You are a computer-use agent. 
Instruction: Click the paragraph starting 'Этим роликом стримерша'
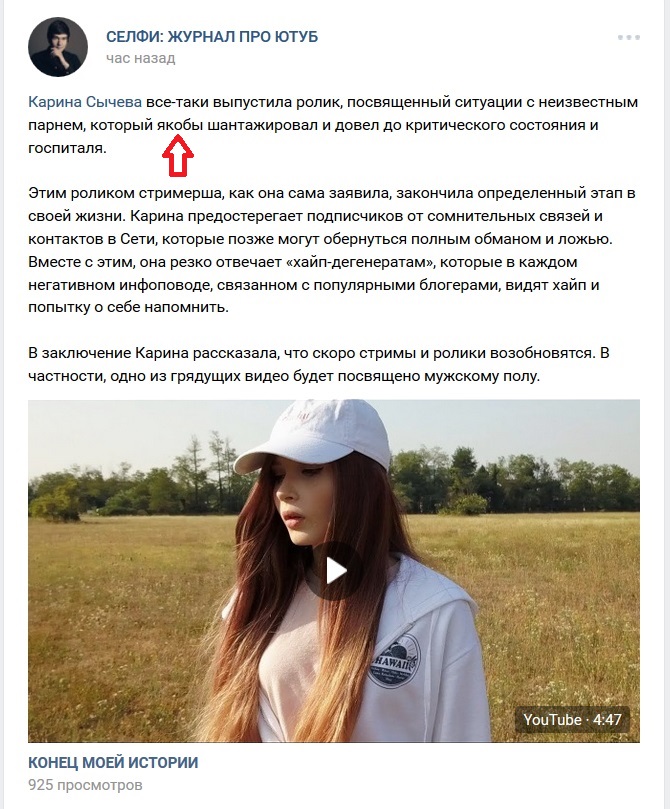333,250
